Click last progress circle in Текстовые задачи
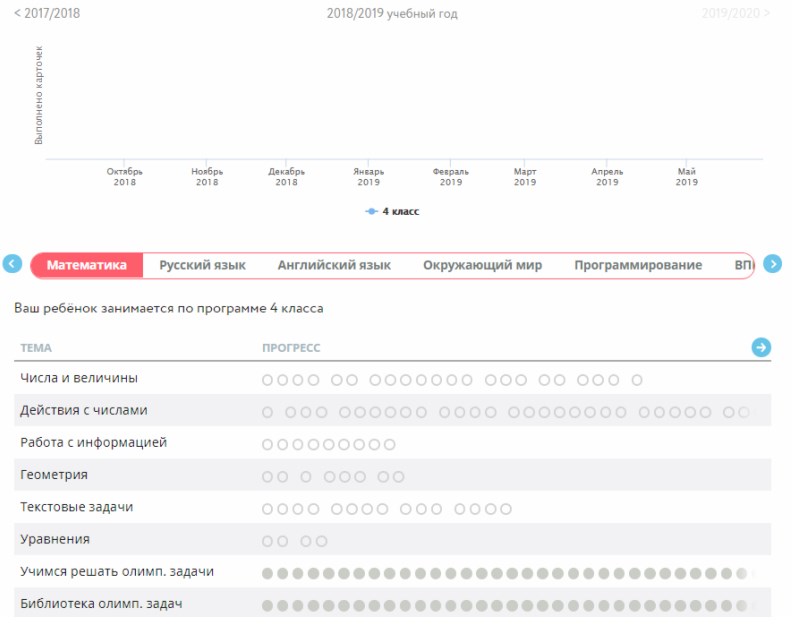 (506, 509)
